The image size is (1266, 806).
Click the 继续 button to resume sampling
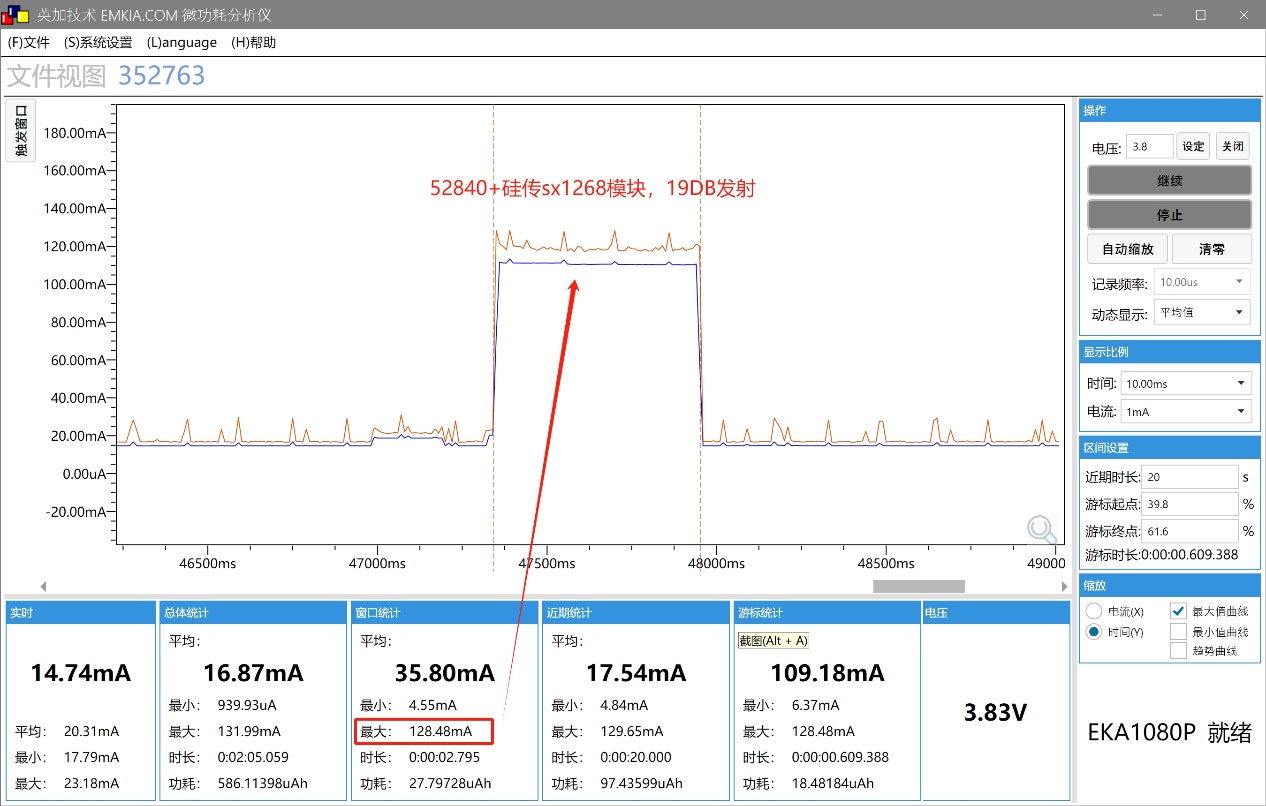click(1168, 180)
